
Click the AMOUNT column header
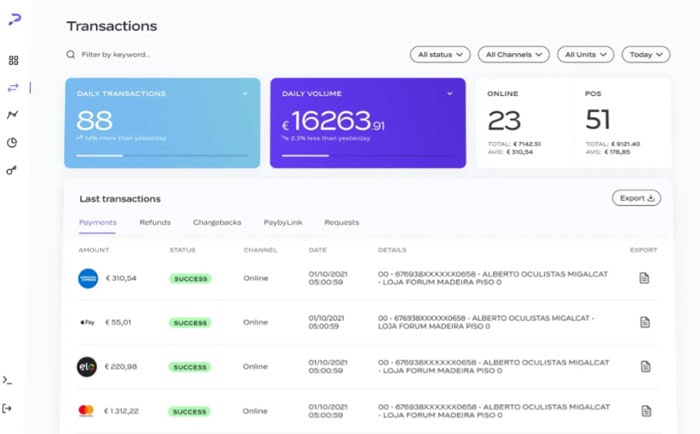coord(94,250)
